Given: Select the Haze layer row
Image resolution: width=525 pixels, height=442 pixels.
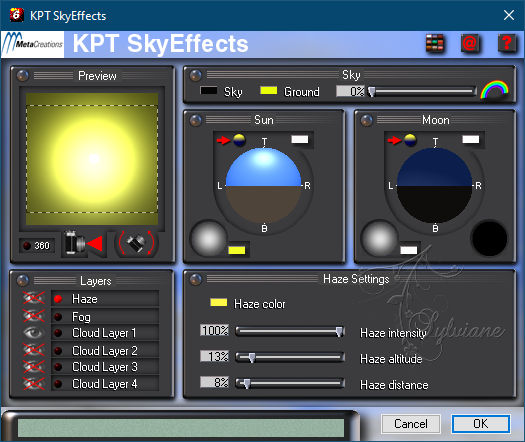Looking at the screenshot, I should click(105, 299).
